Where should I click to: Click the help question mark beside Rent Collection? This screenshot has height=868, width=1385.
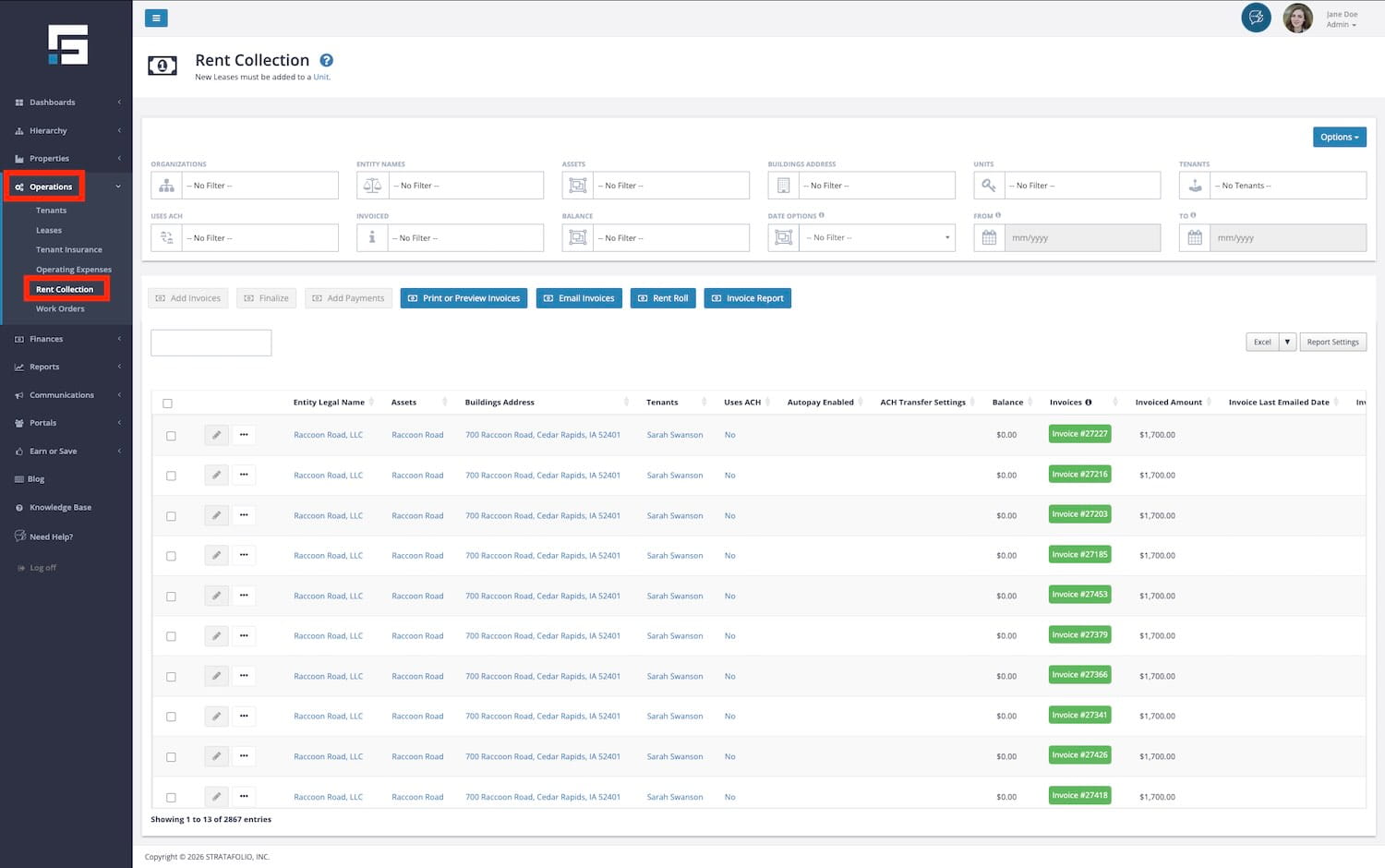[326, 61]
